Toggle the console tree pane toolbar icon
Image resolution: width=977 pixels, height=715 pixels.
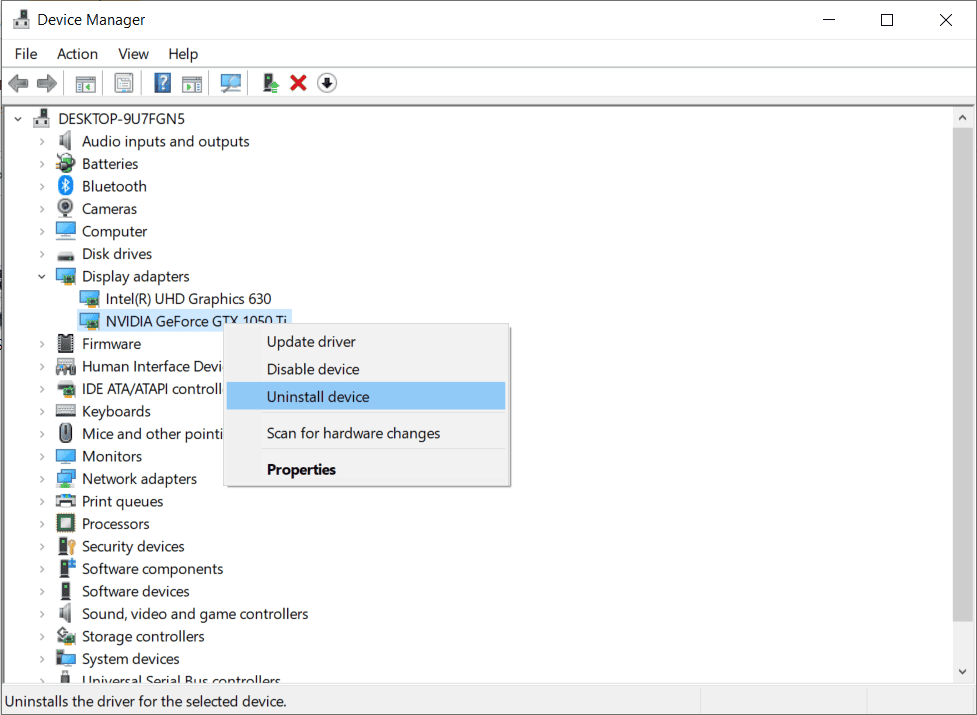(x=85, y=83)
